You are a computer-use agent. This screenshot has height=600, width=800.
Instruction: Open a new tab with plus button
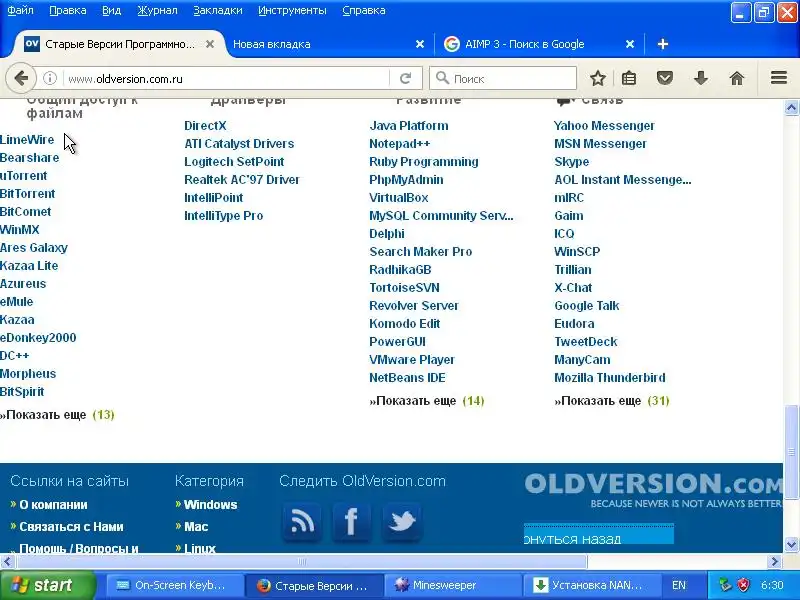[663, 44]
